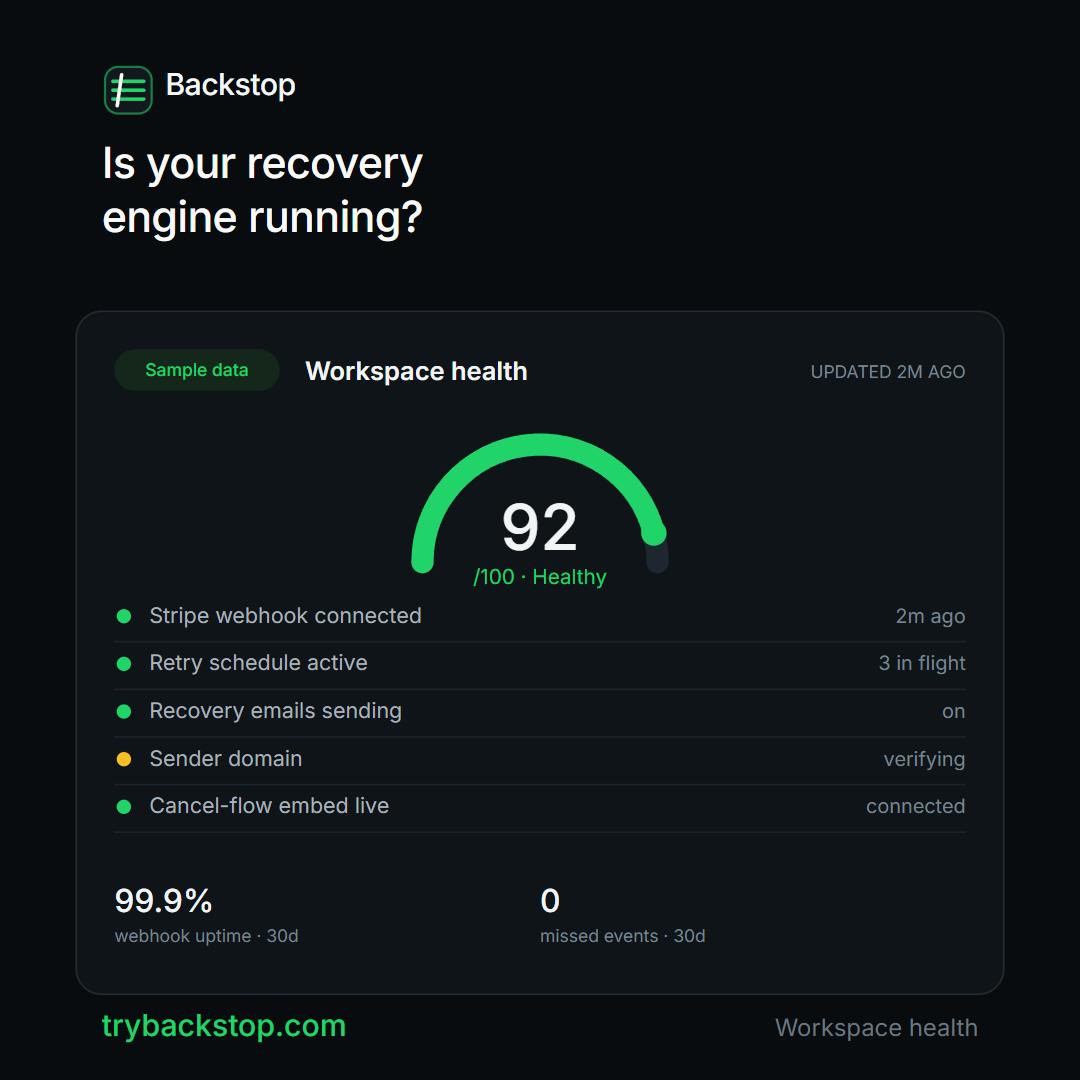
Task: Click green status dot for Recovery emails
Action: pyautogui.click(x=124, y=711)
